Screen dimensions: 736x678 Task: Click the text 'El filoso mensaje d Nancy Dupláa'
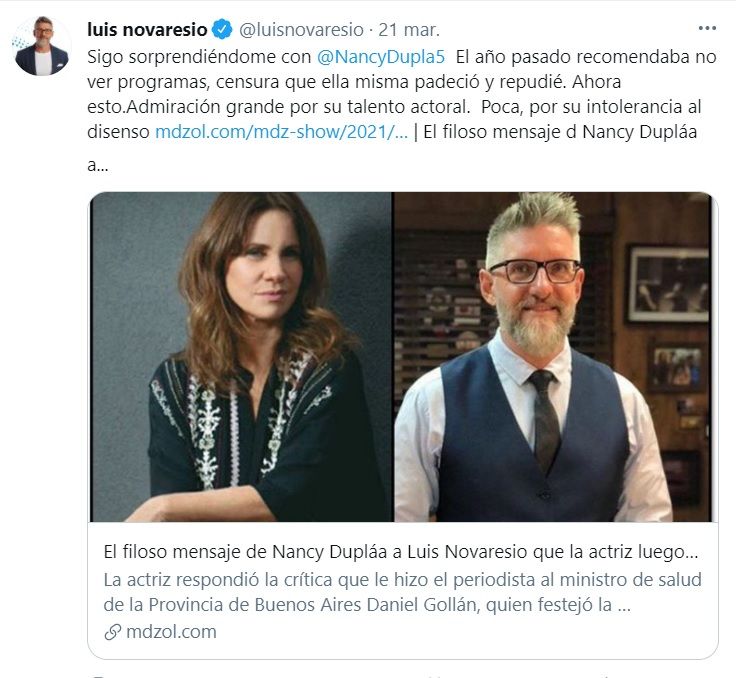(560, 131)
